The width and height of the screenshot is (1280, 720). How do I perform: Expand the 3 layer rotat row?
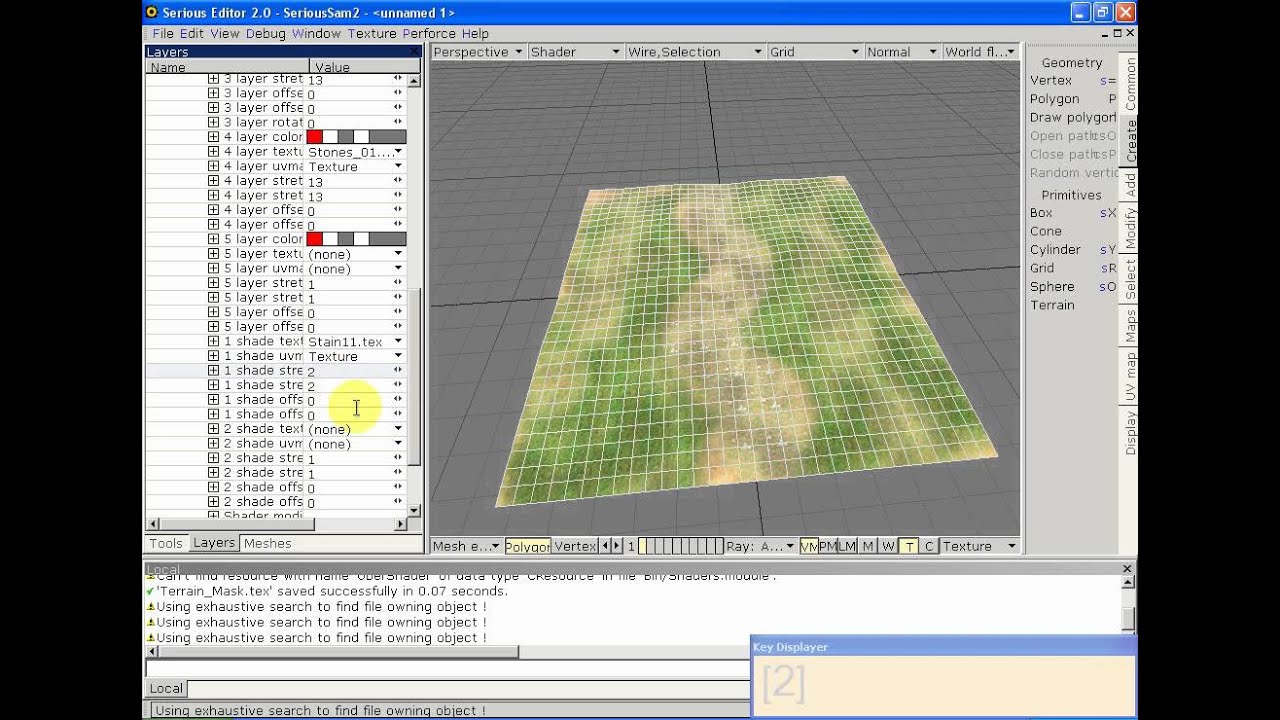pyautogui.click(x=213, y=122)
